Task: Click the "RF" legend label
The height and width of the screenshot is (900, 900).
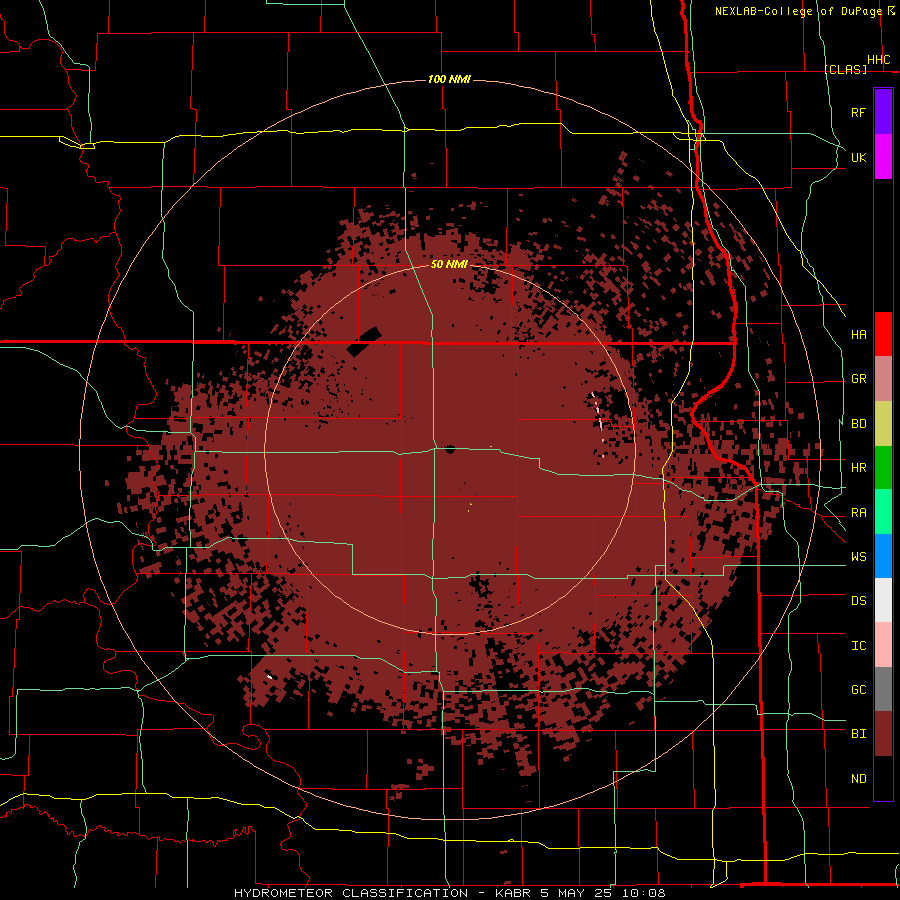Action: click(x=858, y=112)
